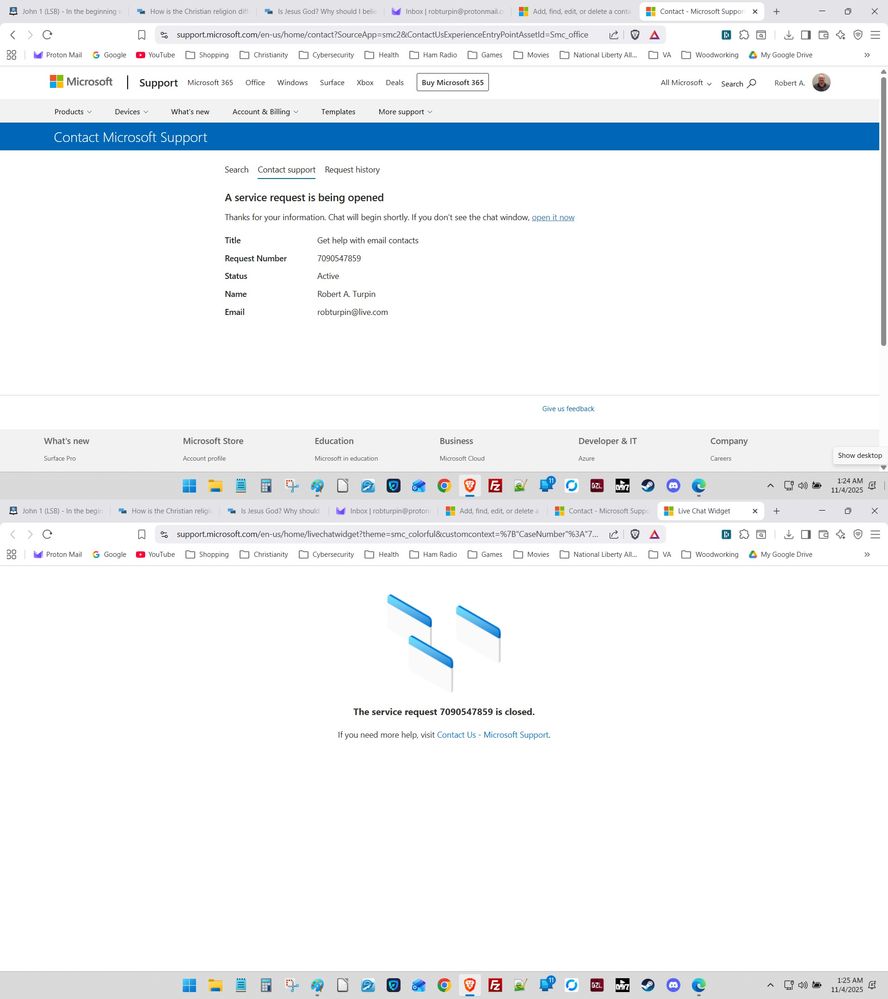
Task: Click the top window vertical scrollbar
Action: [x=884, y=210]
